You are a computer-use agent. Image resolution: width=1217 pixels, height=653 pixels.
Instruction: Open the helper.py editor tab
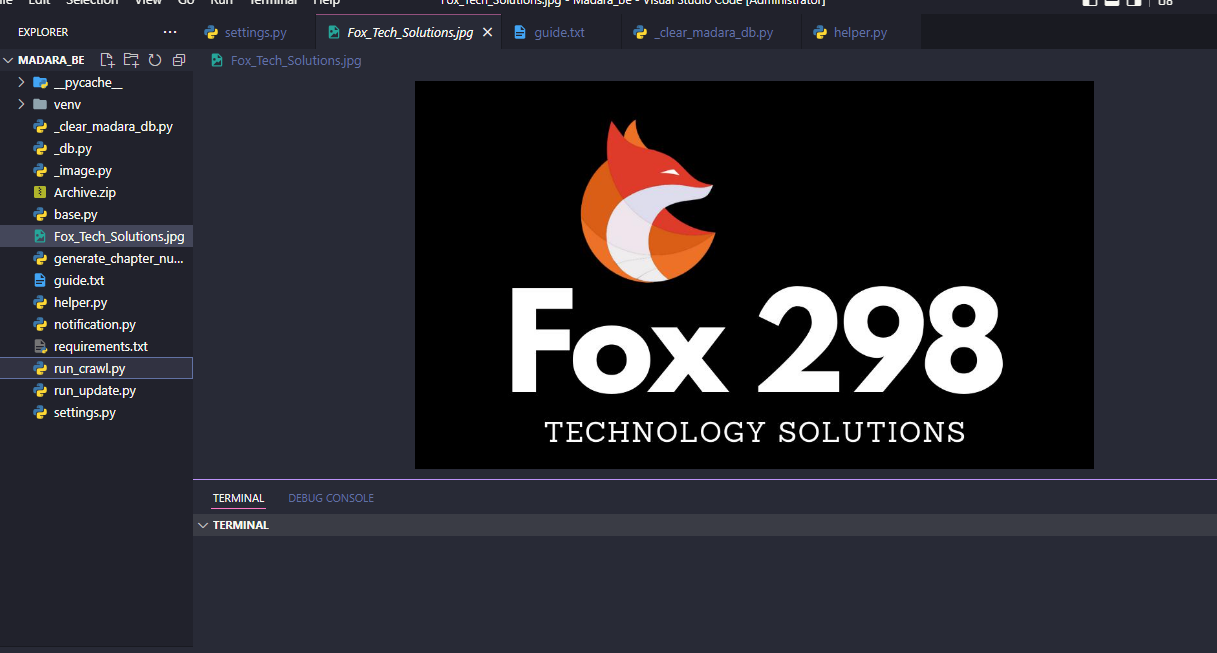point(860,33)
